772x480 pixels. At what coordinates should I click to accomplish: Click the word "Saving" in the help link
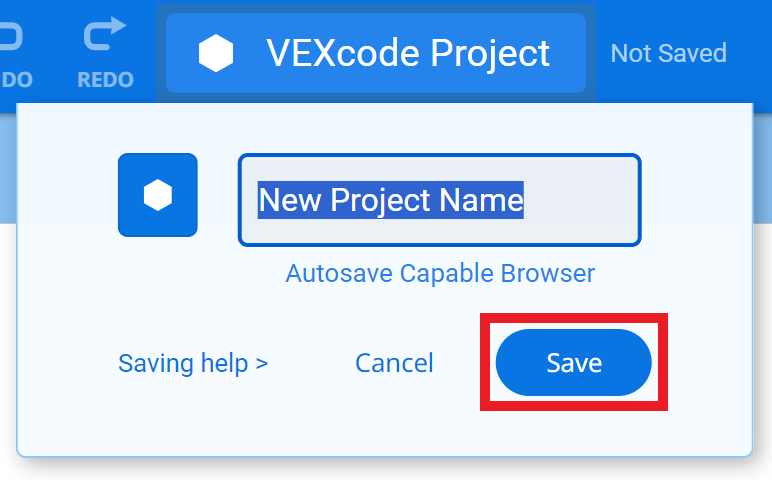tap(154, 362)
